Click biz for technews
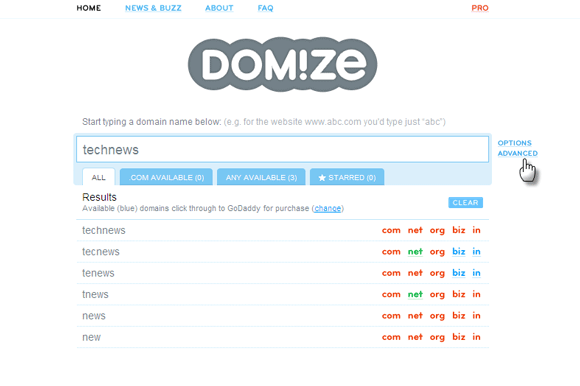 pyautogui.click(x=459, y=230)
